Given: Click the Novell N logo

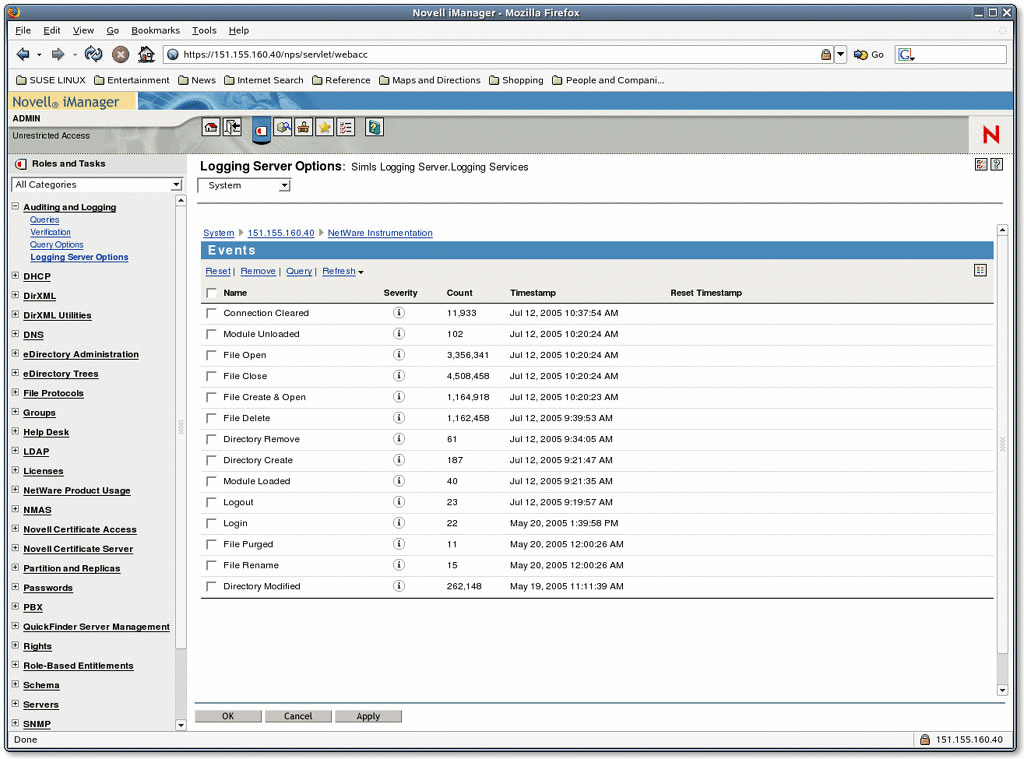Looking at the screenshot, I should [x=991, y=135].
